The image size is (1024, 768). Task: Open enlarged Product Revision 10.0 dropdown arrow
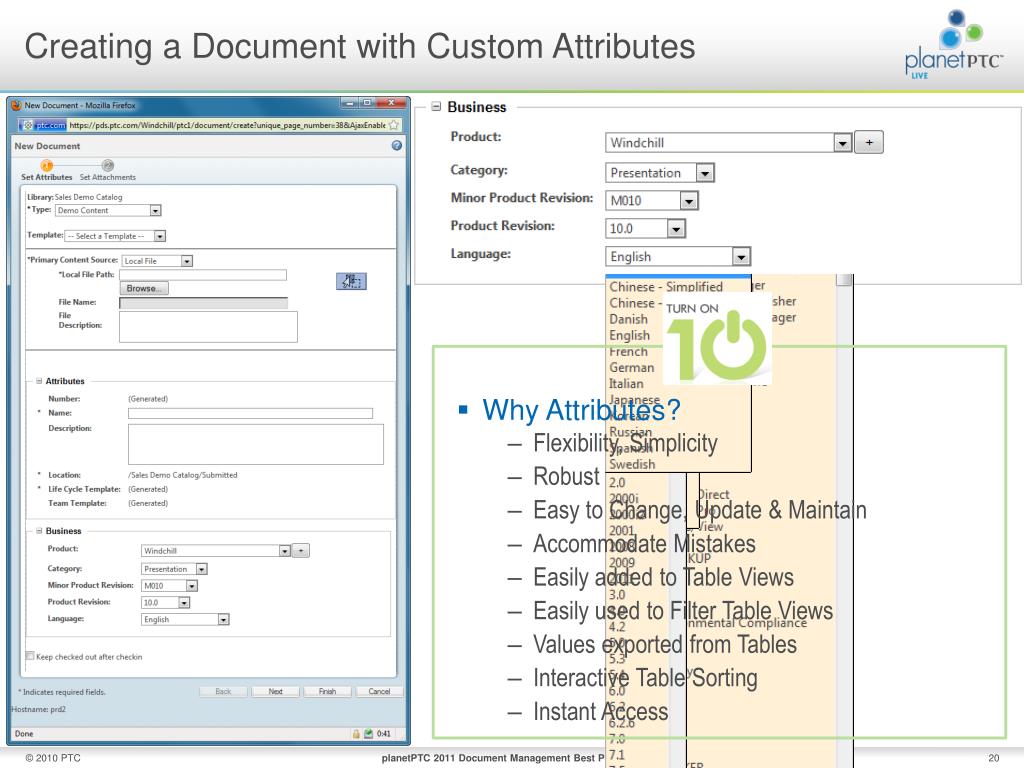676,229
